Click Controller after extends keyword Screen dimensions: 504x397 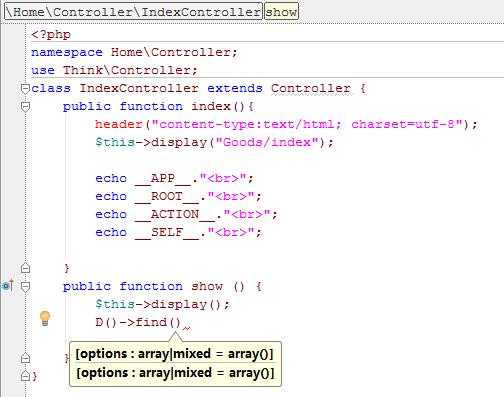coord(311,88)
